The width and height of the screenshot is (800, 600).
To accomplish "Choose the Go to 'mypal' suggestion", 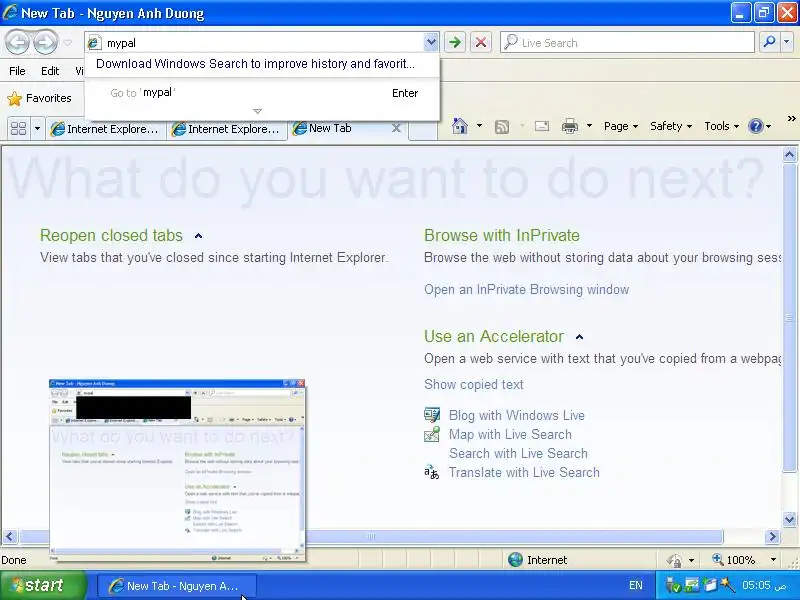I will point(262,93).
